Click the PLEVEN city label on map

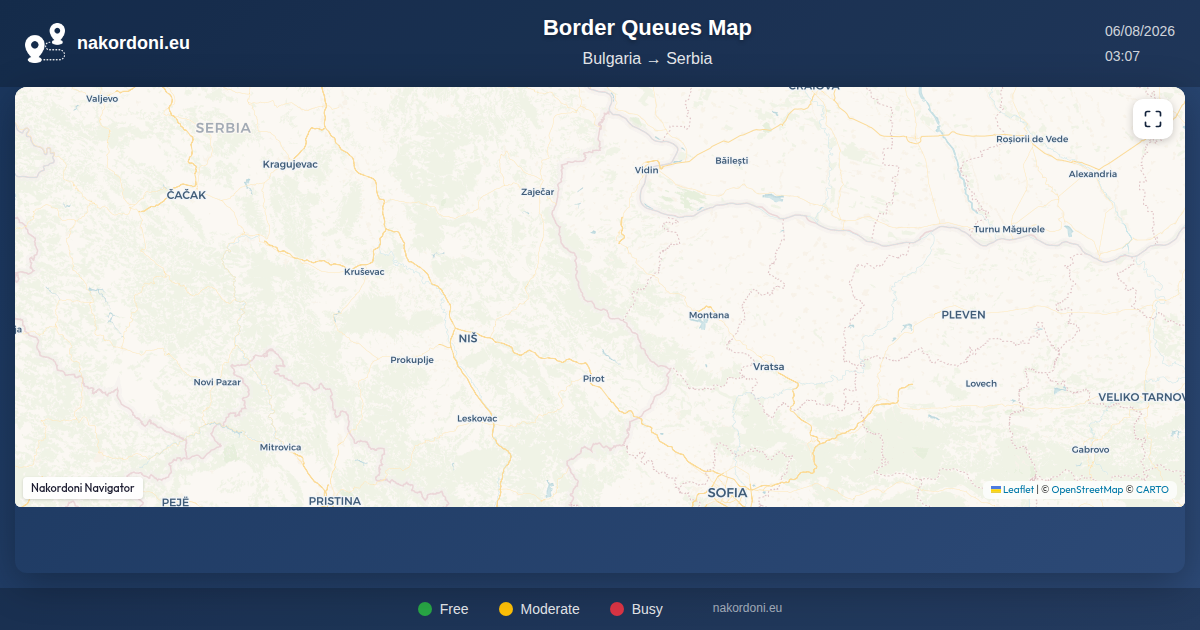point(963,315)
